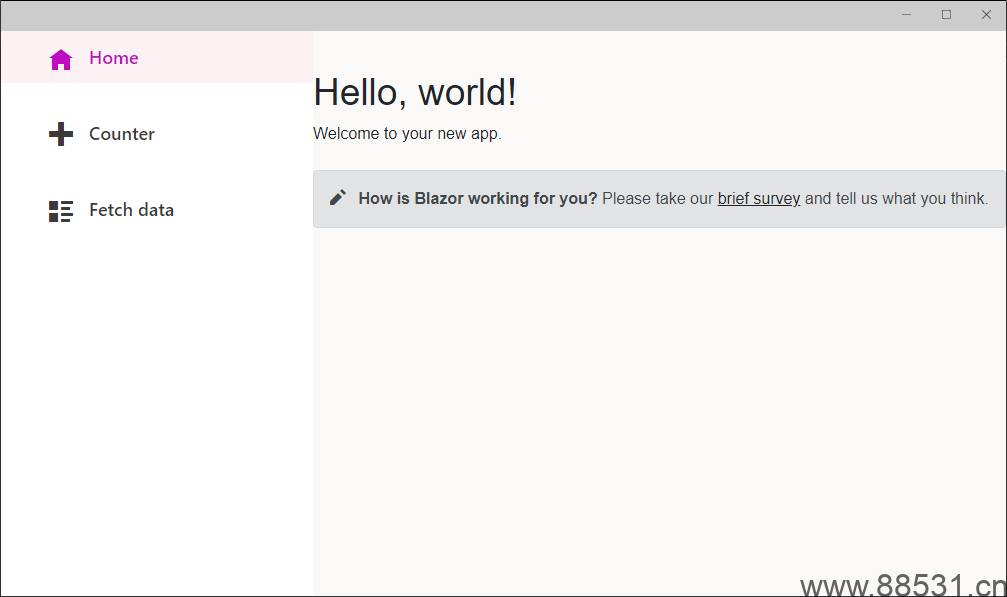Click the bold How is Blazor working text

click(x=478, y=198)
